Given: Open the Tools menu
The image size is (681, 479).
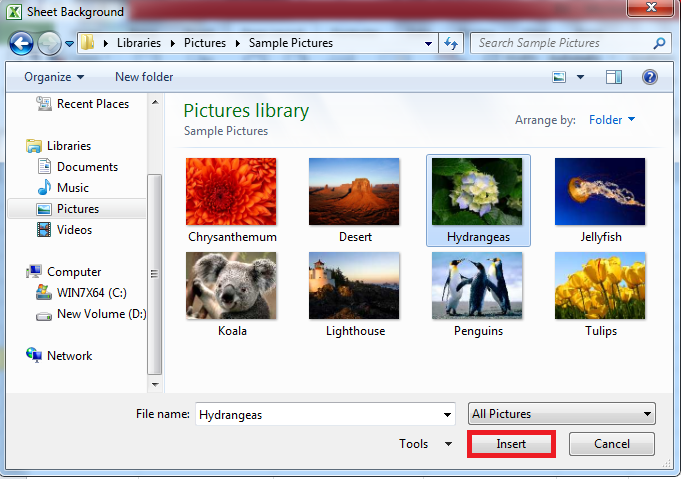Looking at the screenshot, I should pyautogui.click(x=413, y=444).
